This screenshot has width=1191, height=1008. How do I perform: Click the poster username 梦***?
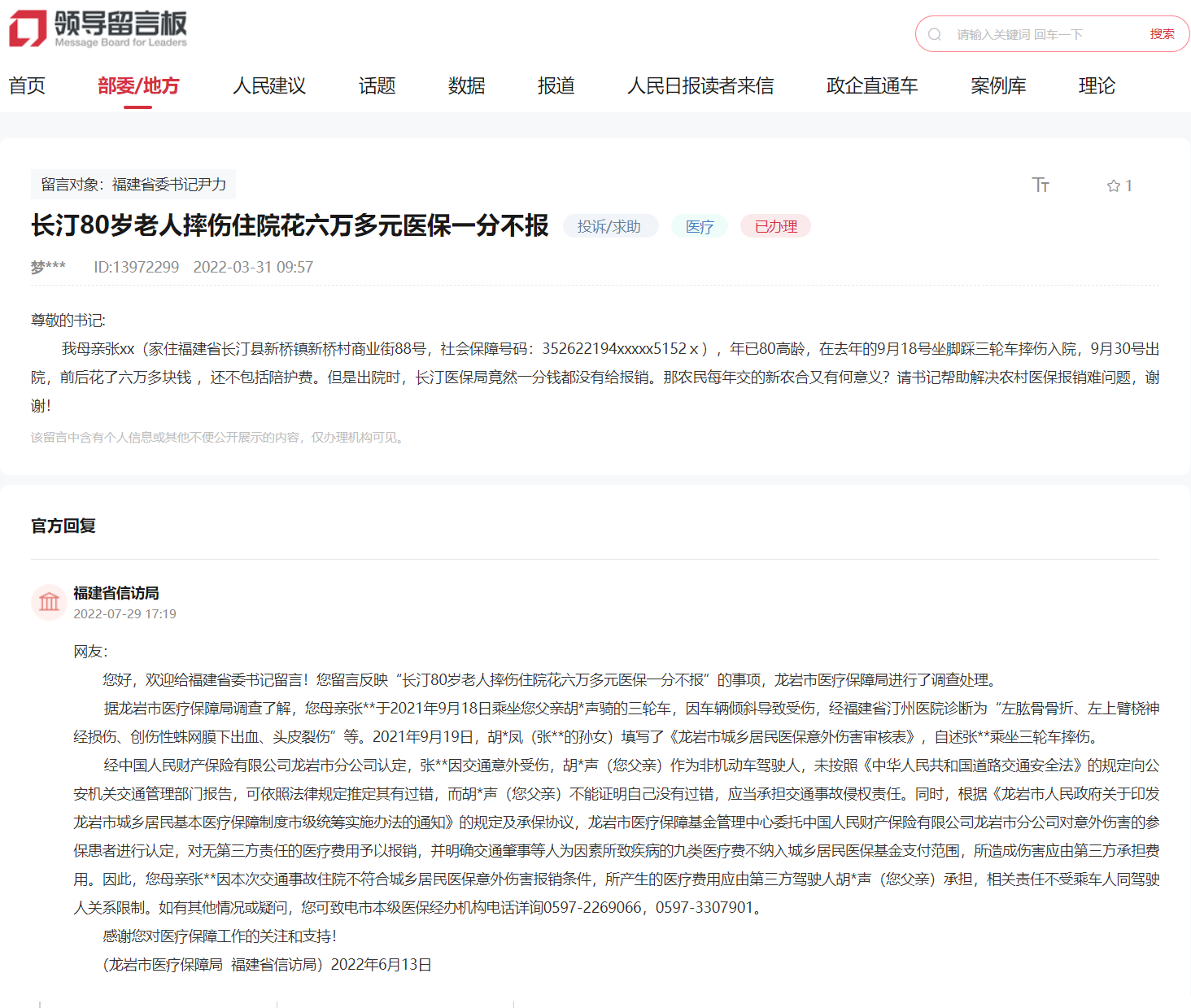pyautogui.click(x=48, y=267)
